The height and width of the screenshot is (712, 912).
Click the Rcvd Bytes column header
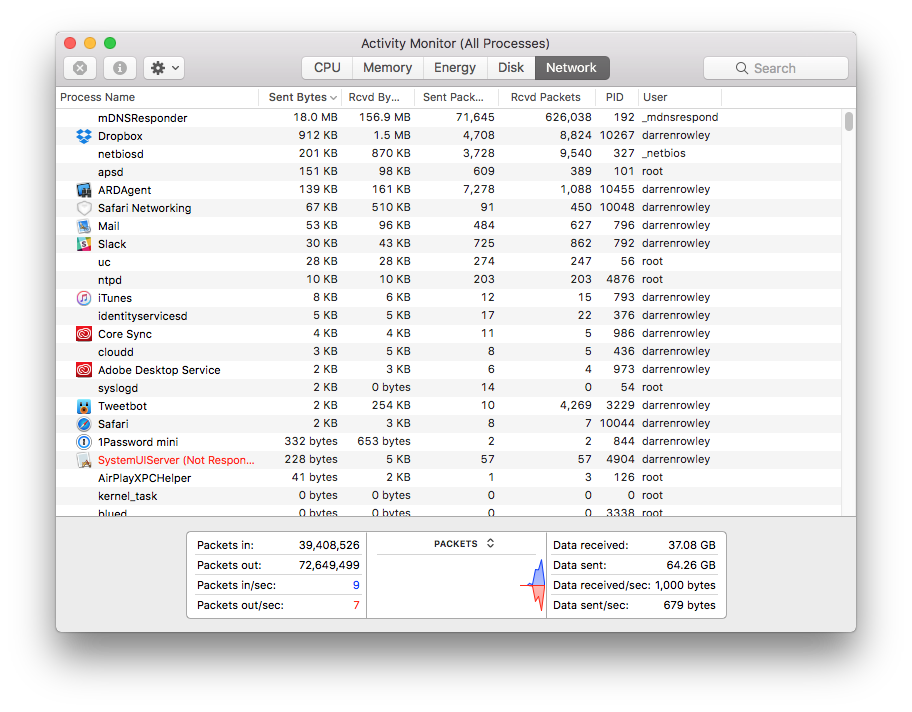pos(378,97)
